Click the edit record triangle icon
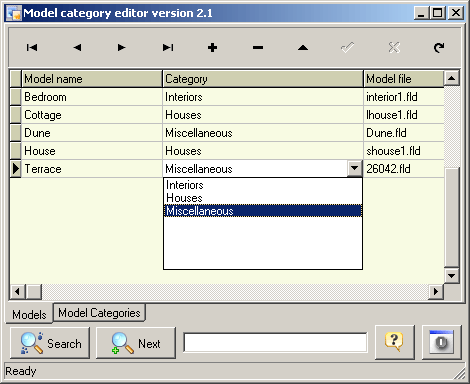 [303, 47]
